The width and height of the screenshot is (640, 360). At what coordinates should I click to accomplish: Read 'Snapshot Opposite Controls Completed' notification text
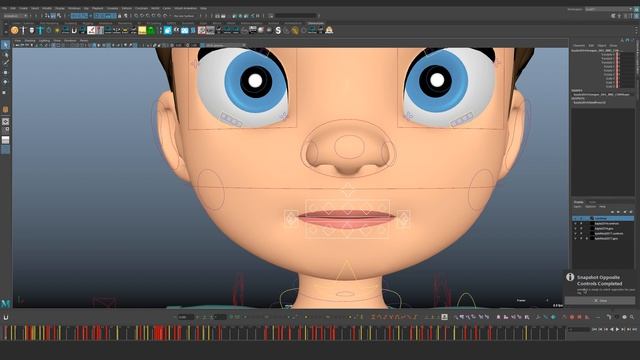tap(599, 280)
